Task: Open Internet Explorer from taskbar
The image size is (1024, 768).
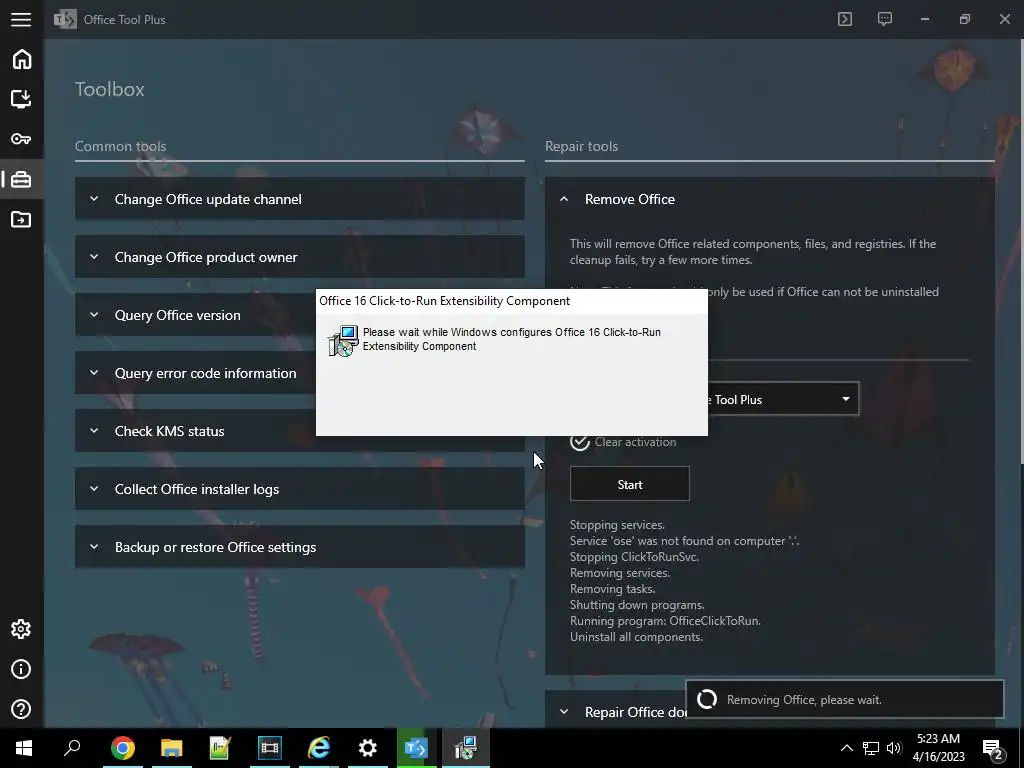Action: pyautogui.click(x=319, y=748)
